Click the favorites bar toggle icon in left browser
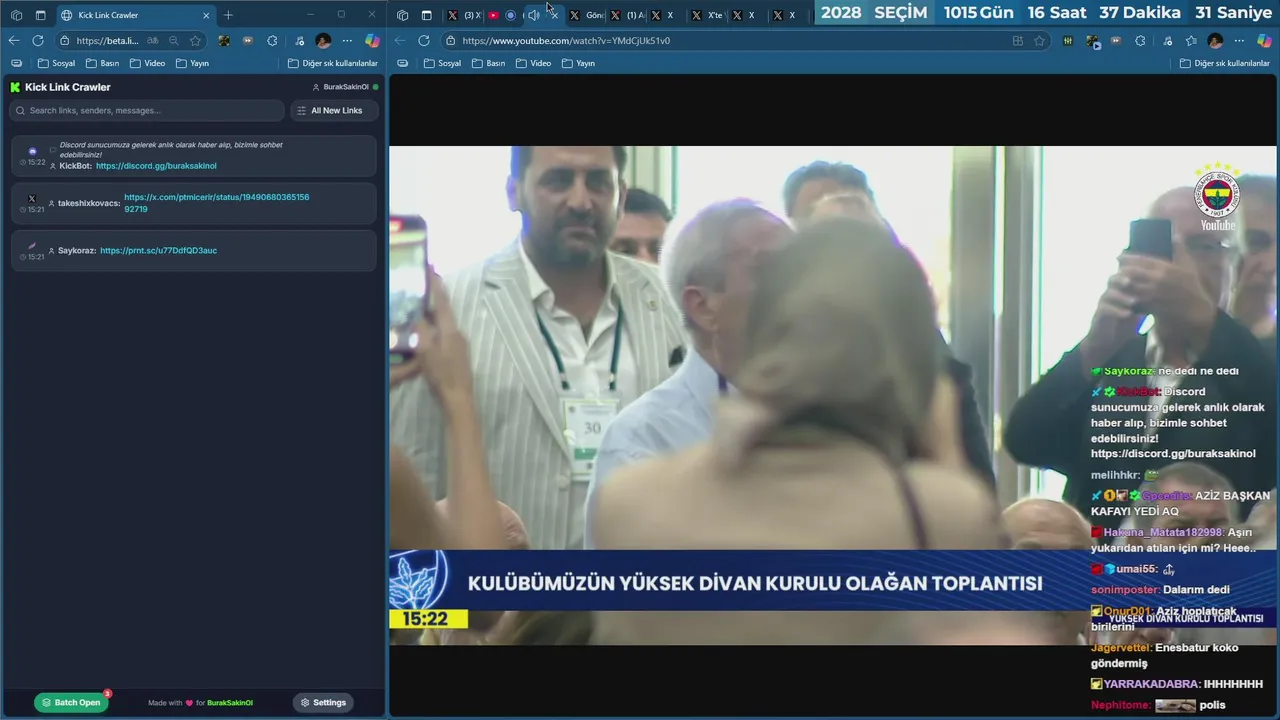The height and width of the screenshot is (720, 1280). [x=16, y=63]
